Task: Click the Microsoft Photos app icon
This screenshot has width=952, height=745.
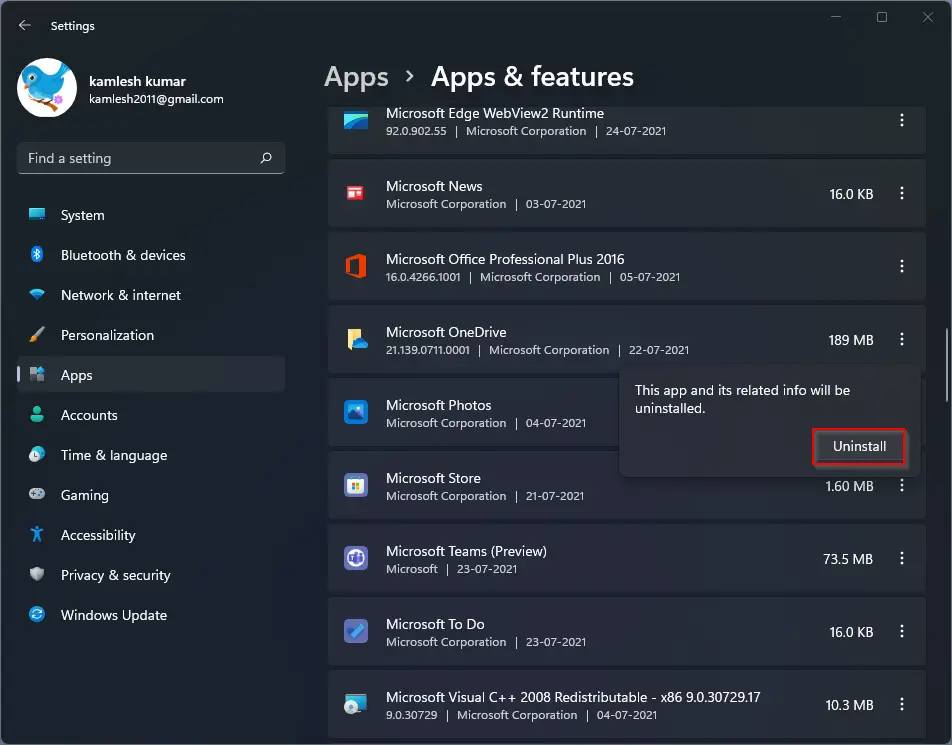Action: click(356, 412)
